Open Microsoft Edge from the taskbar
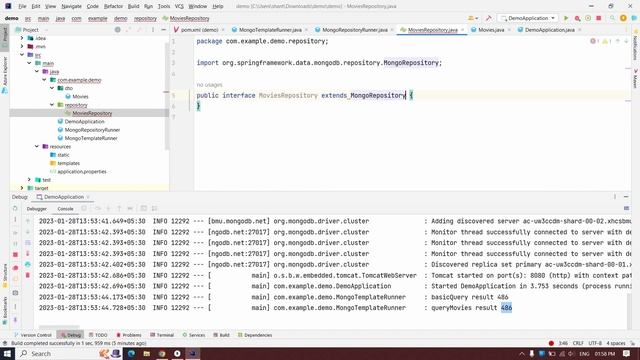Image resolution: width=640 pixels, height=360 pixels. (x=131, y=353)
